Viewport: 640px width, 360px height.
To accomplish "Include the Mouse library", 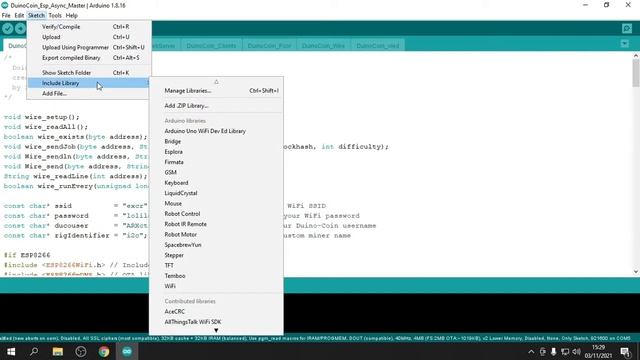I will (216, 203).
